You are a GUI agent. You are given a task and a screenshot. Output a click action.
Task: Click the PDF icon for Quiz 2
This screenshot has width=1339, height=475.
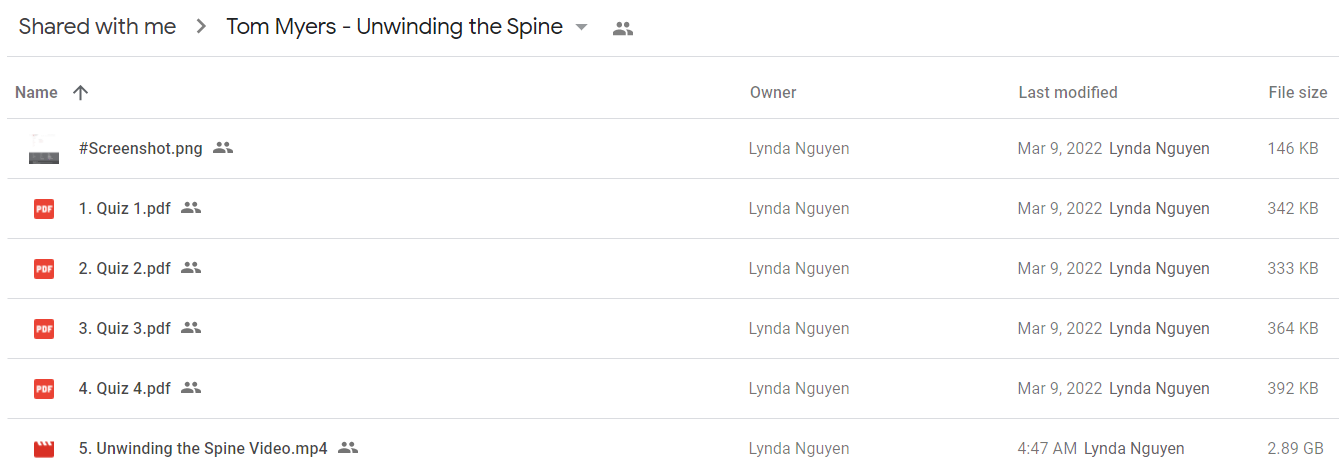click(44, 269)
